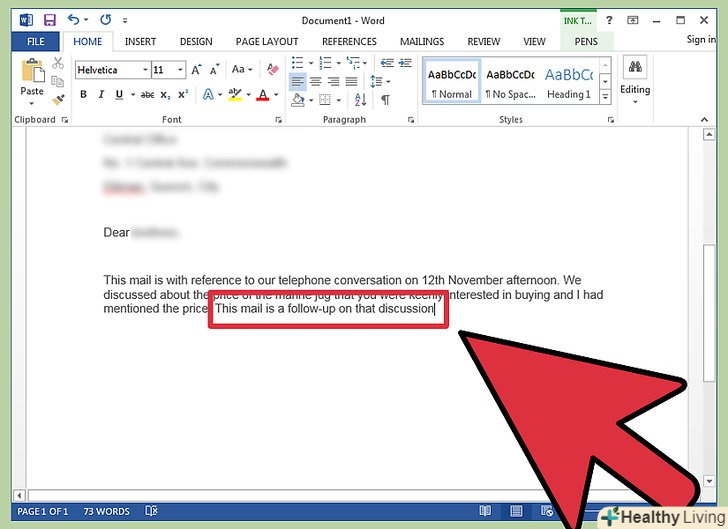Open the FILE tab
Image resolution: width=728 pixels, height=529 pixels.
pos(35,41)
